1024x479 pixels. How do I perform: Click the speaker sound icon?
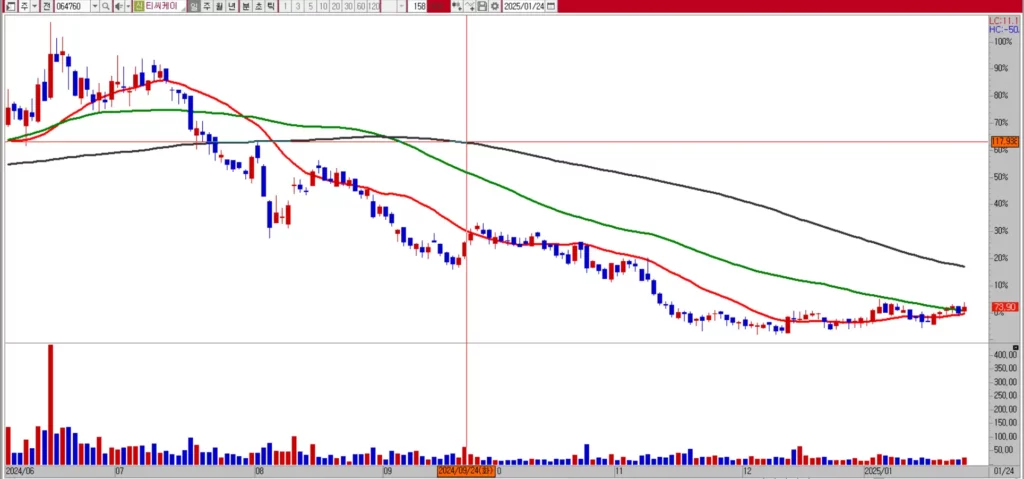pyautogui.click(x=119, y=7)
